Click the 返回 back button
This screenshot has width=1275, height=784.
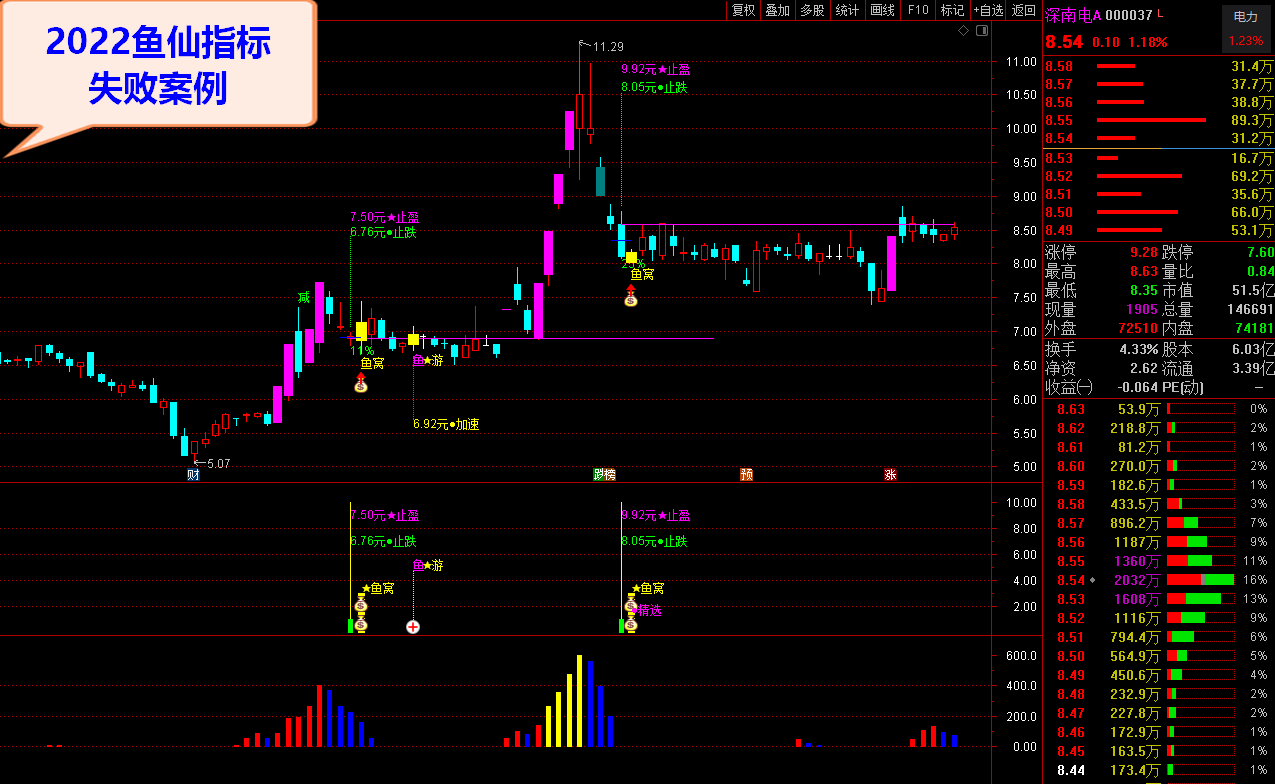coord(1024,10)
